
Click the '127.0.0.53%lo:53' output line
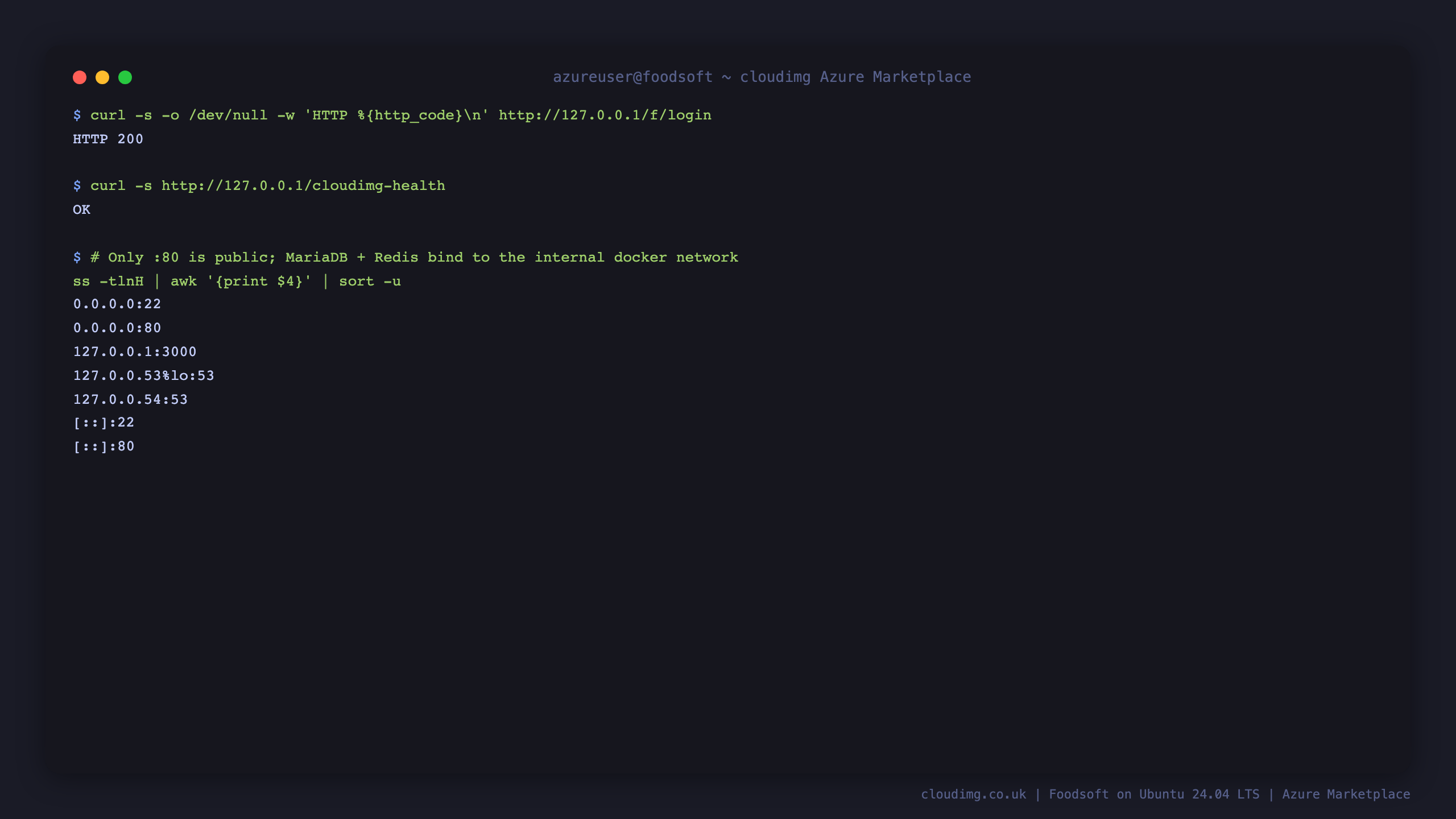[x=144, y=376]
